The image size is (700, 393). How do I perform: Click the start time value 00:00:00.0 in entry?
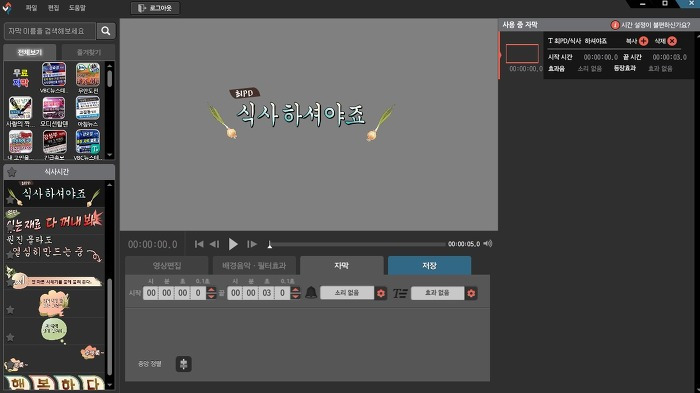(601, 57)
